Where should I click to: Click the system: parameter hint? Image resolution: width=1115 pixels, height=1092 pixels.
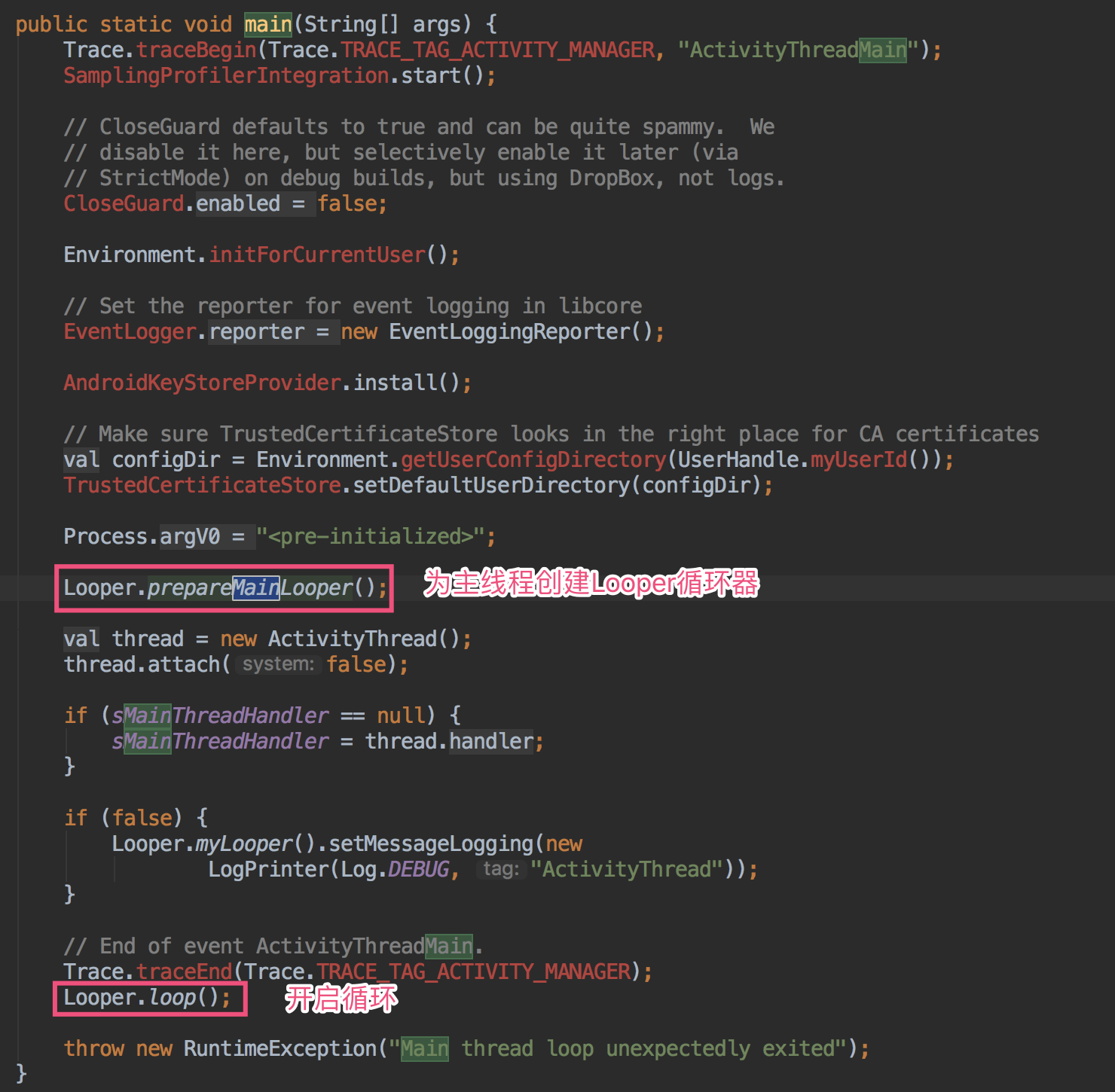[x=278, y=664]
